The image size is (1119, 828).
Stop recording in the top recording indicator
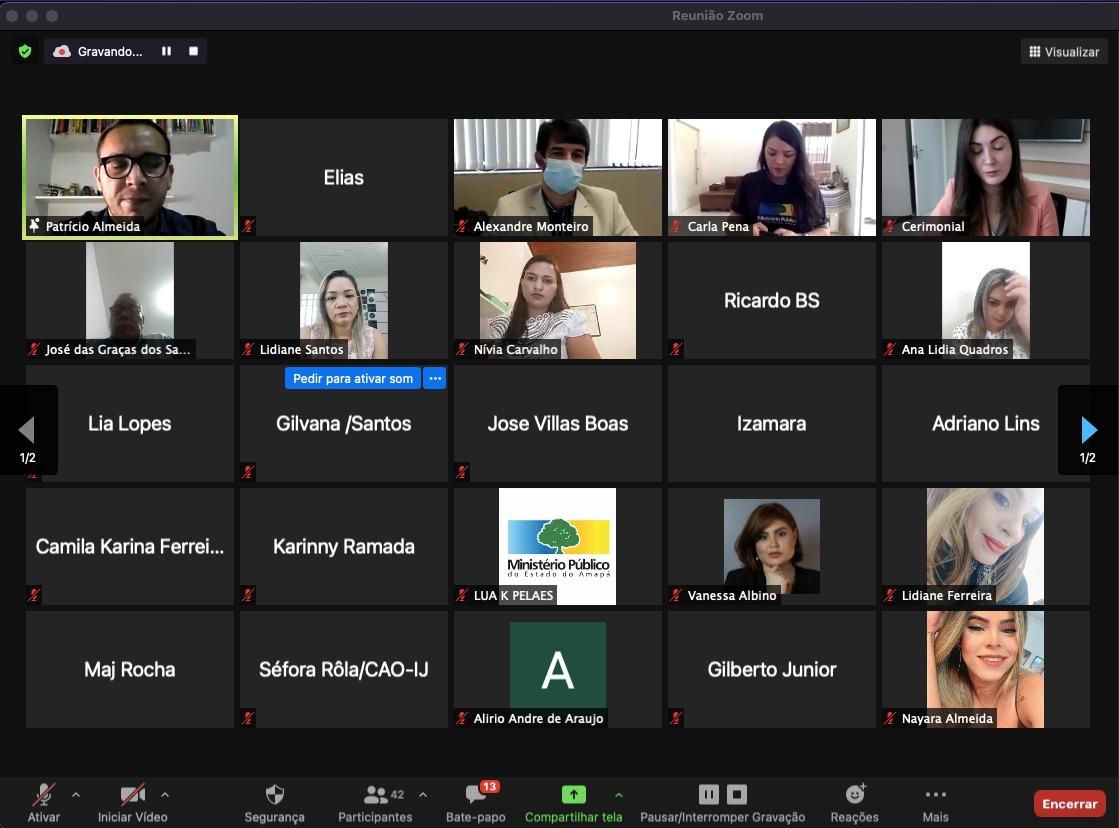(193, 51)
